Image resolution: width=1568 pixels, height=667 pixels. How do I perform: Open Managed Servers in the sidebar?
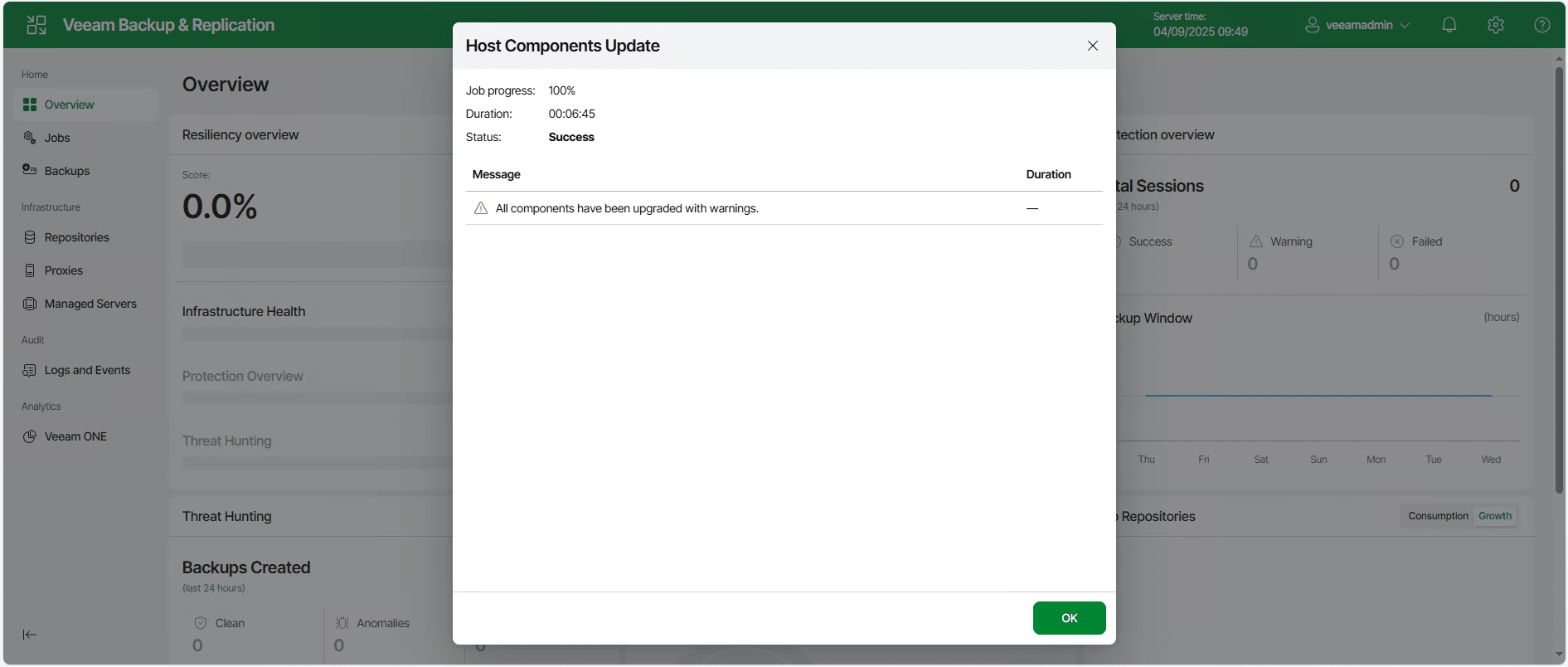90,304
